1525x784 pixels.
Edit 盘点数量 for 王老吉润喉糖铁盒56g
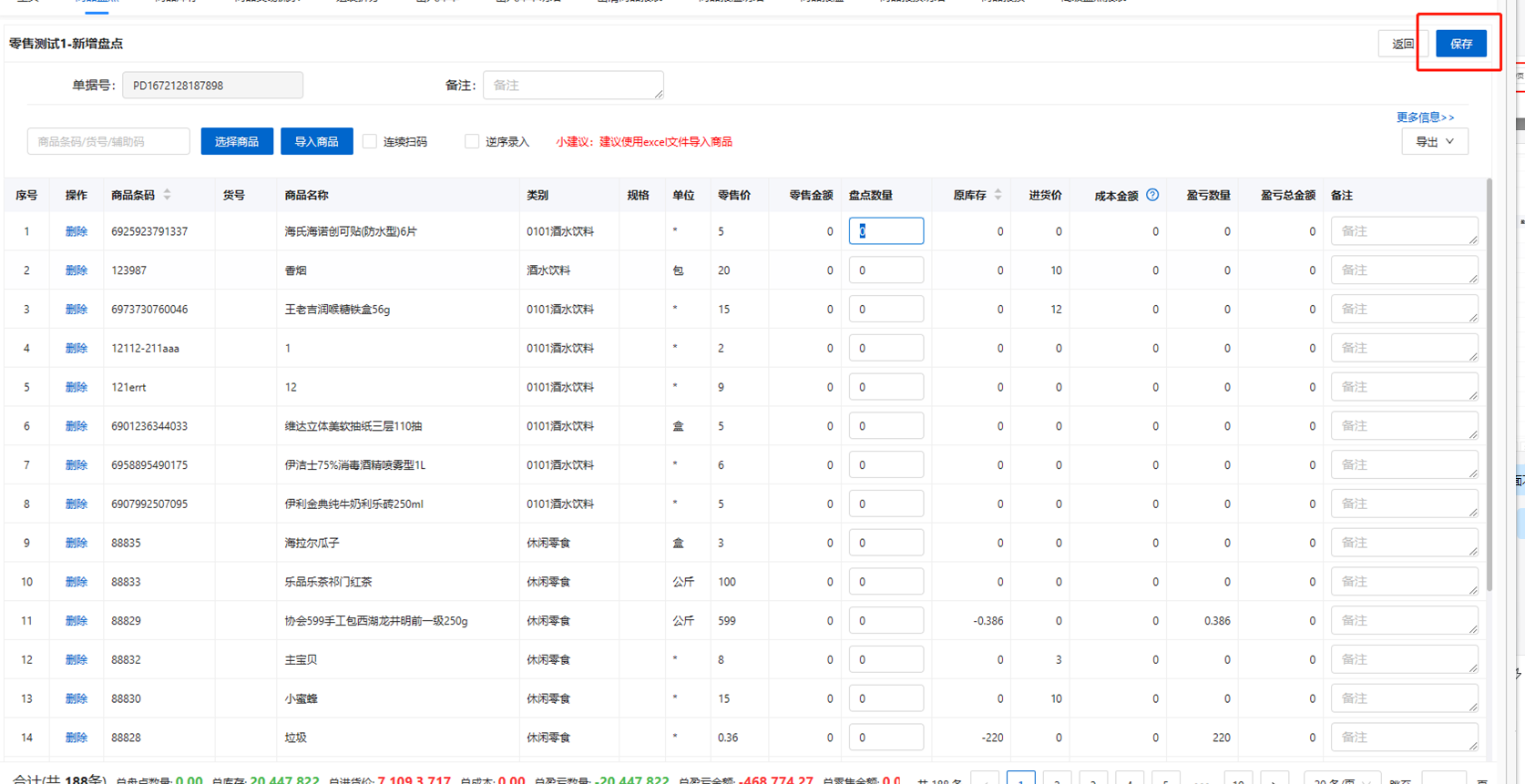tap(886, 310)
